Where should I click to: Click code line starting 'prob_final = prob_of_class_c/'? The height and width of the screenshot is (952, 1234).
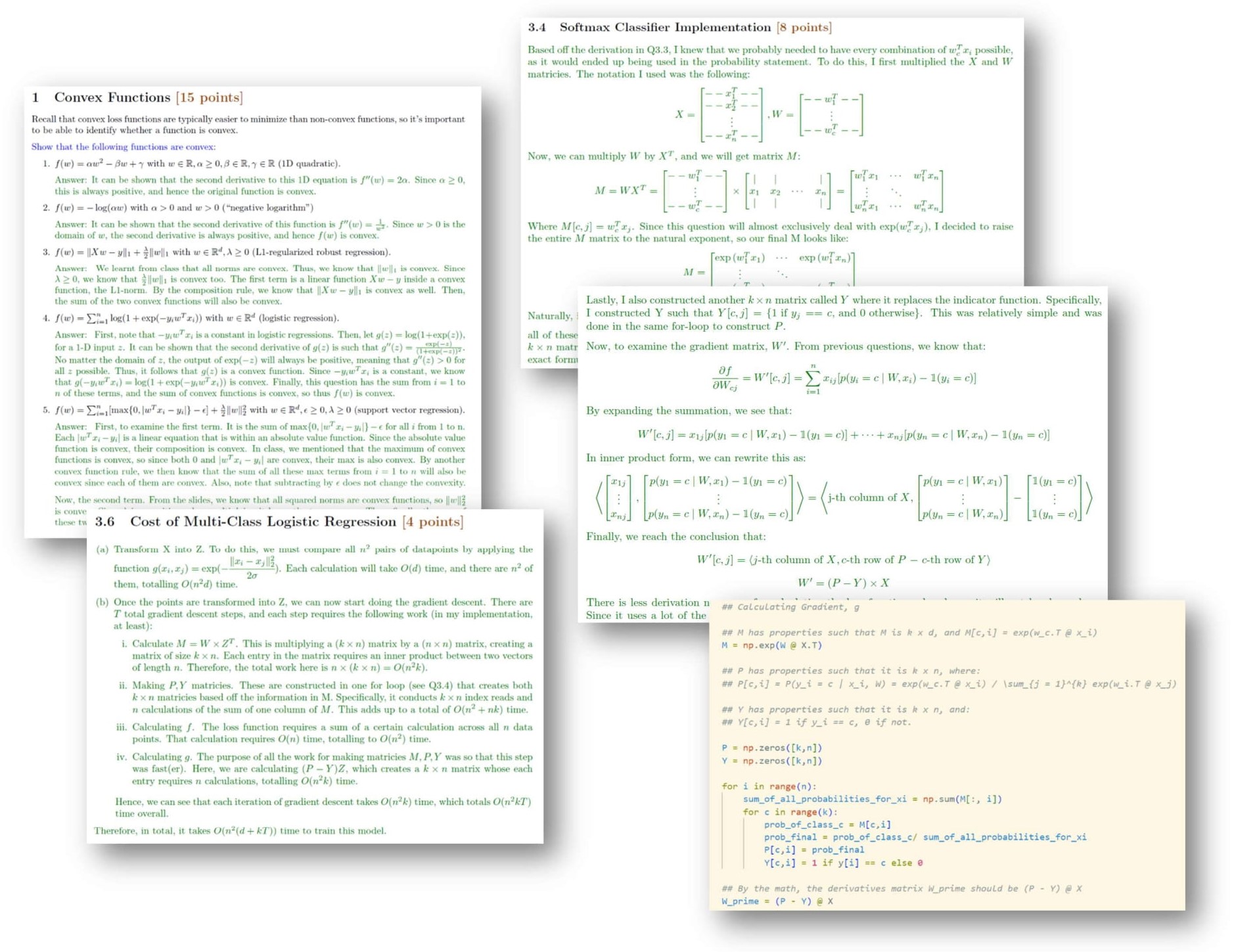coord(925,837)
